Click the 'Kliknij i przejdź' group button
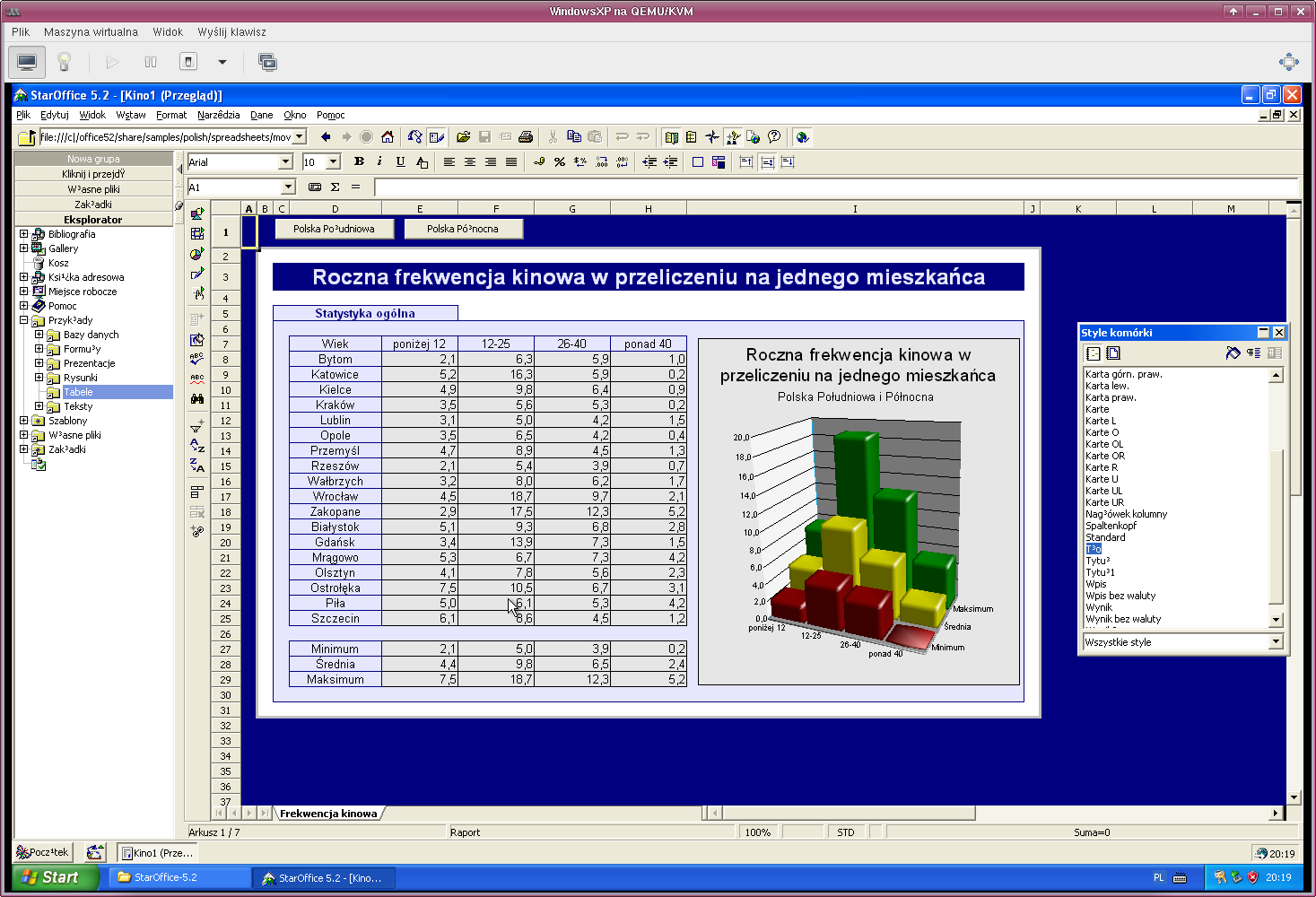Screen dimensions: 1316x897 tap(93, 174)
